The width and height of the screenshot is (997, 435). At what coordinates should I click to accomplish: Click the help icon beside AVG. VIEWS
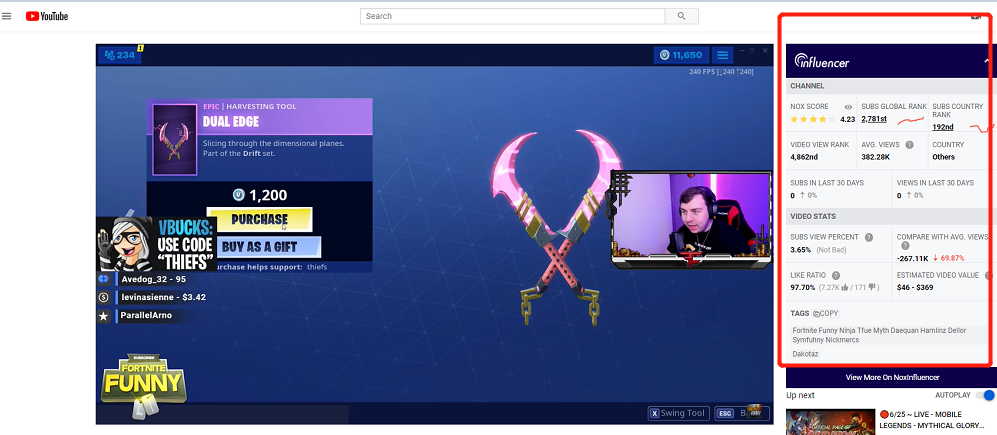pyautogui.click(x=909, y=145)
